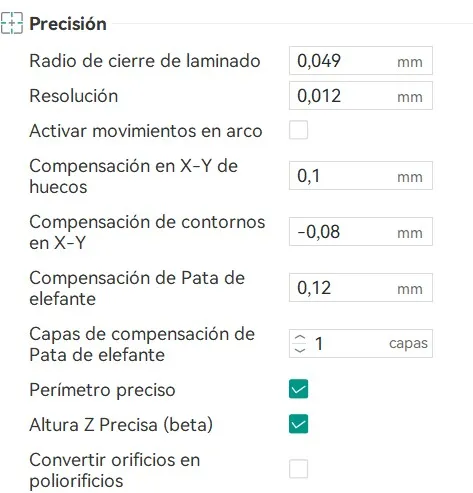Click the Perímetro preciso label
Image resolution: width=473 pixels, height=493 pixels.
[x=102, y=390]
